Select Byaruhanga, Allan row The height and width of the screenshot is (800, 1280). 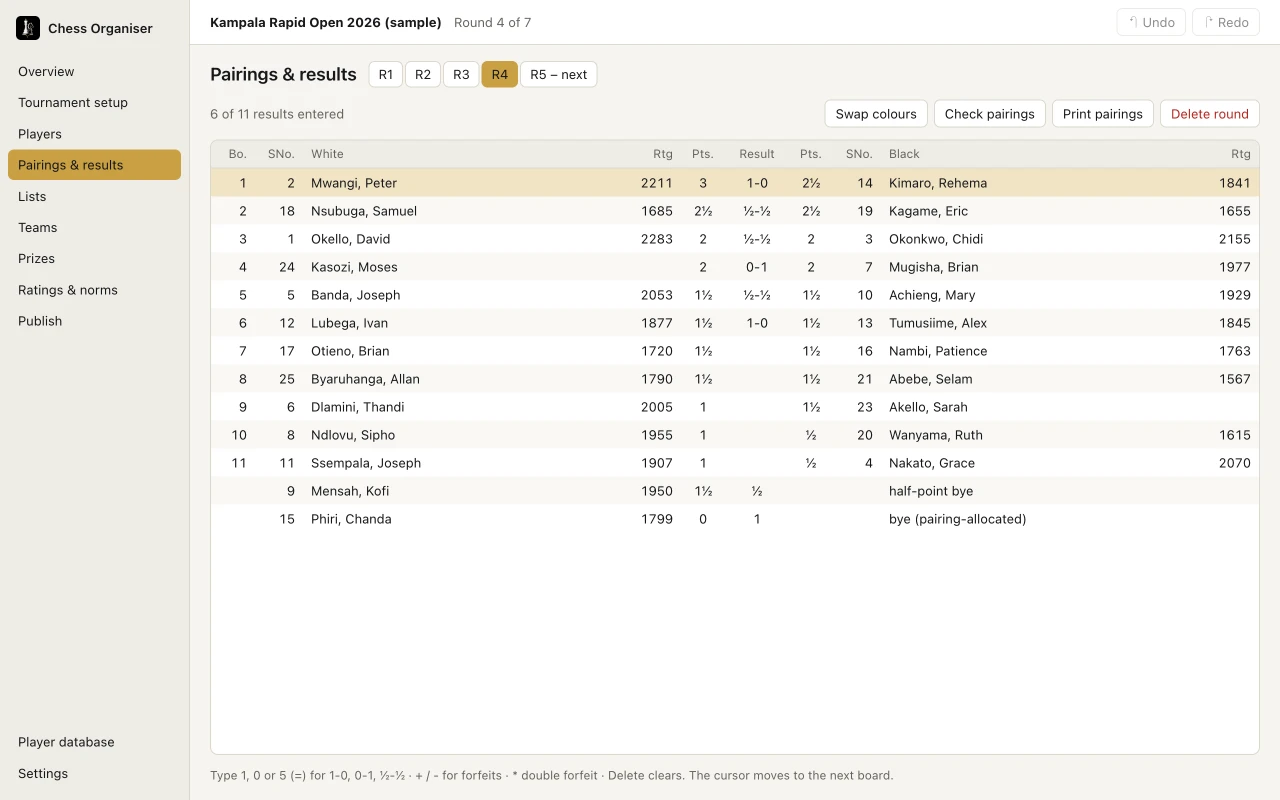point(735,379)
